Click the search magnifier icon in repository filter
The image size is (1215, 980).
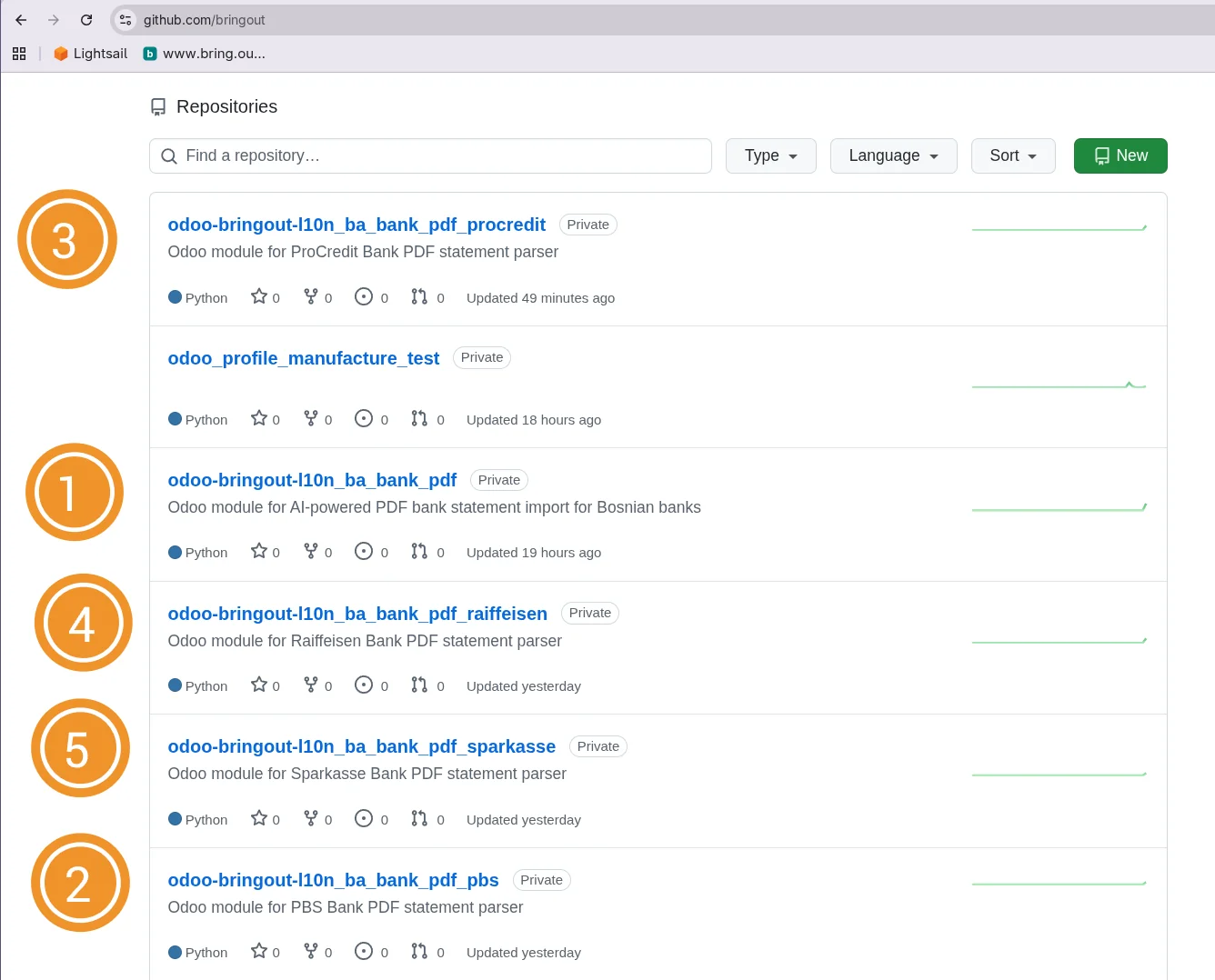click(x=169, y=155)
